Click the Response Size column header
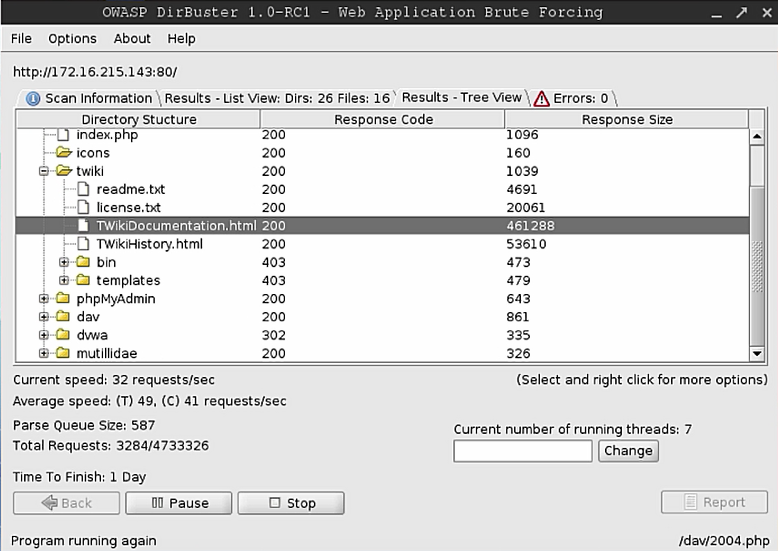 (x=627, y=119)
